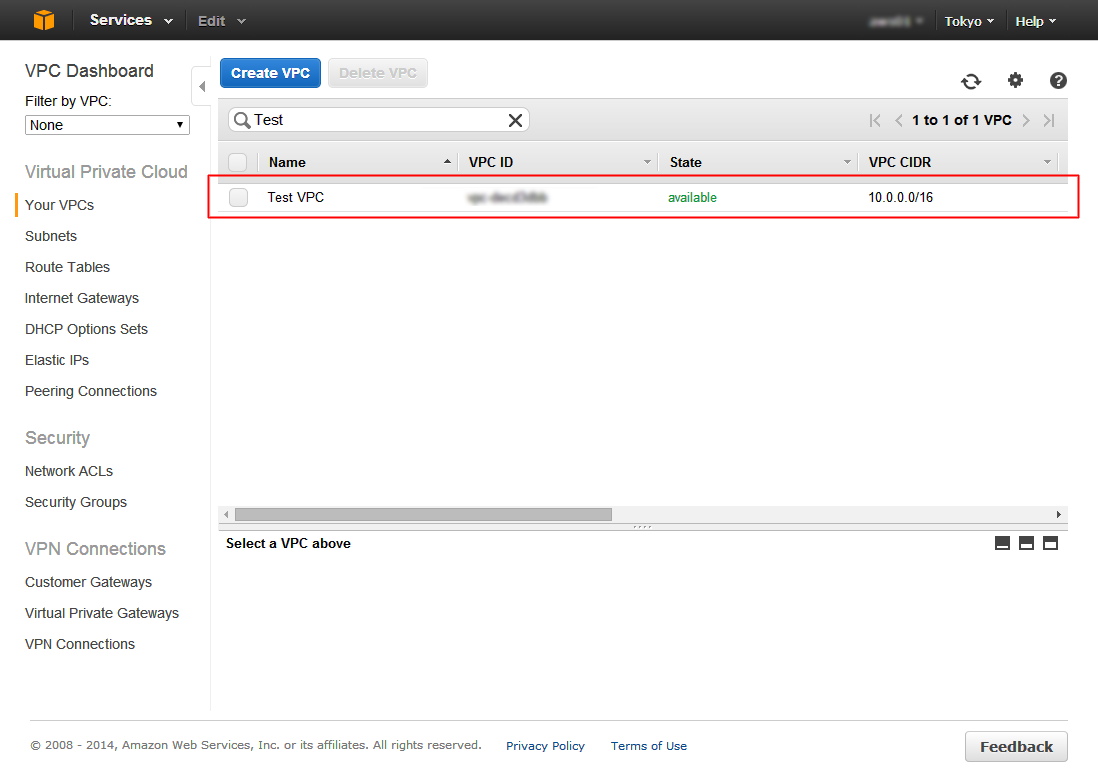This screenshot has height=771, width=1098.
Task: Open the help question mark icon
Action: point(1058,81)
